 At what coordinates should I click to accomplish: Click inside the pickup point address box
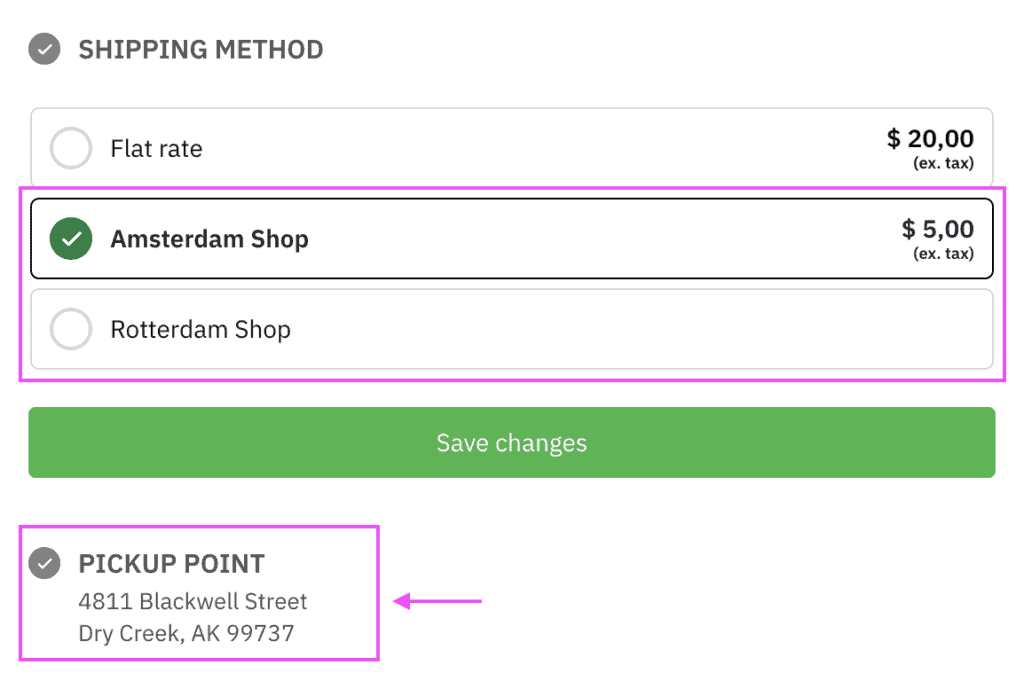pos(200,595)
